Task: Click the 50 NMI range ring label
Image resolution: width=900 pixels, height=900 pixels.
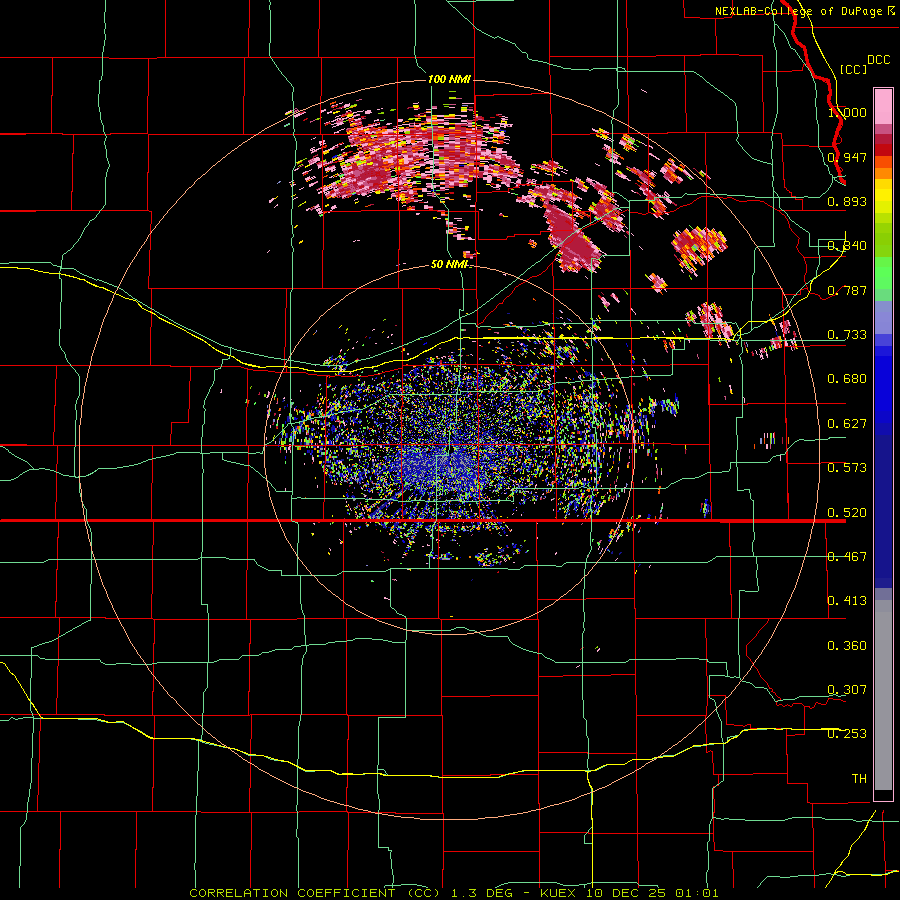Action: [x=449, y=265]
